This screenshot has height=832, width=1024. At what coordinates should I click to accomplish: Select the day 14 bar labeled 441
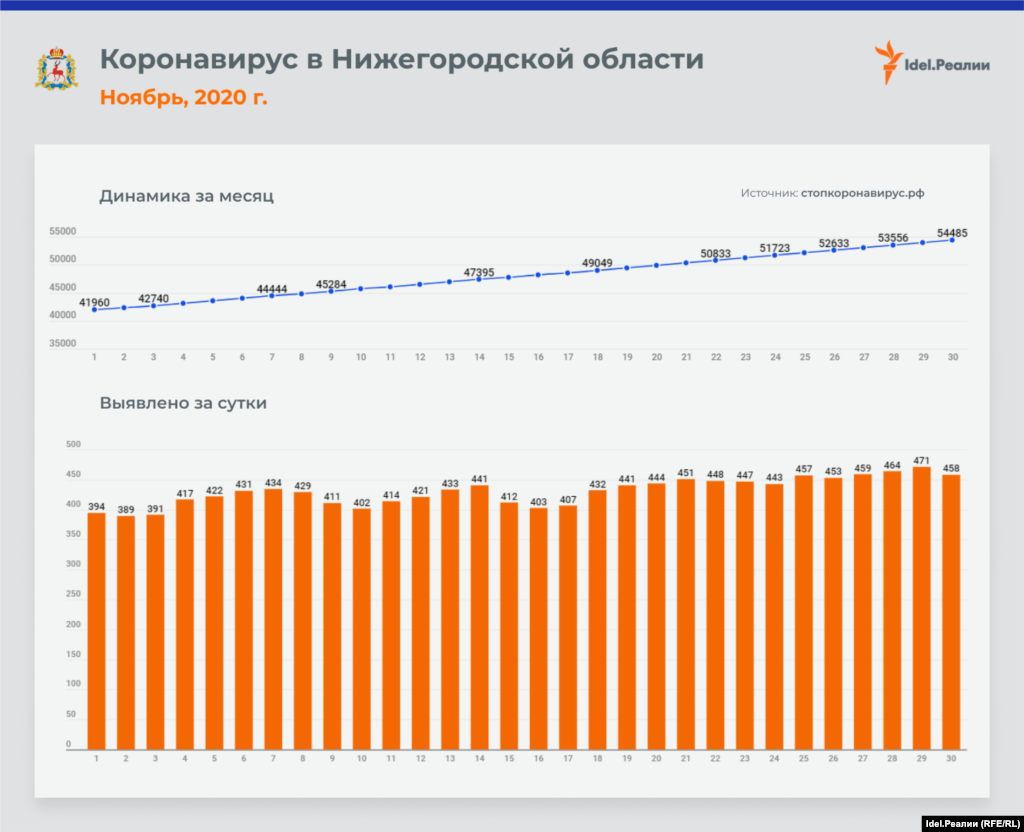(479, 617)
